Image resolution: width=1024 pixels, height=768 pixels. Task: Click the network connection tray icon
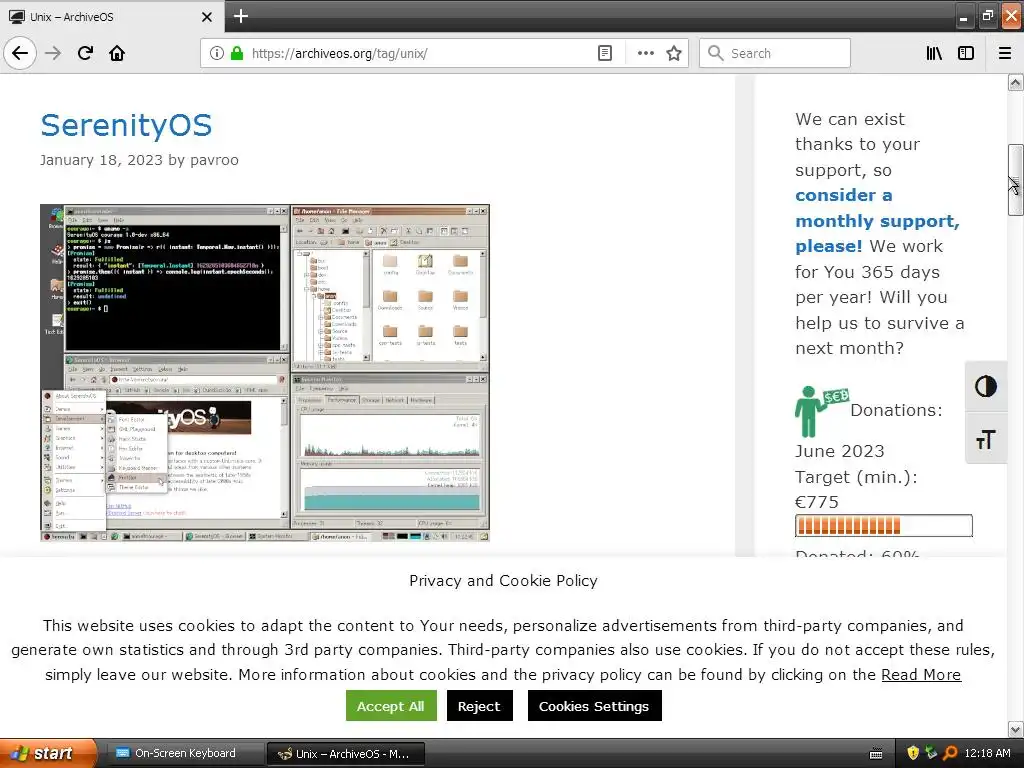(x=931, y=753)
